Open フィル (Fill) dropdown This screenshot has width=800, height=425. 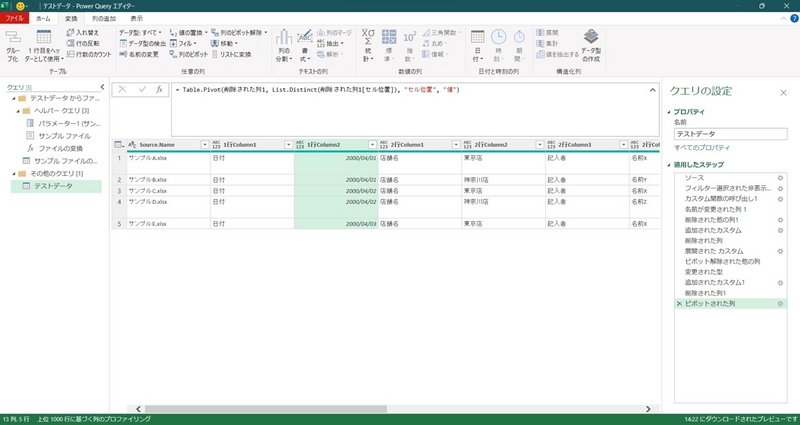point(183,43)
